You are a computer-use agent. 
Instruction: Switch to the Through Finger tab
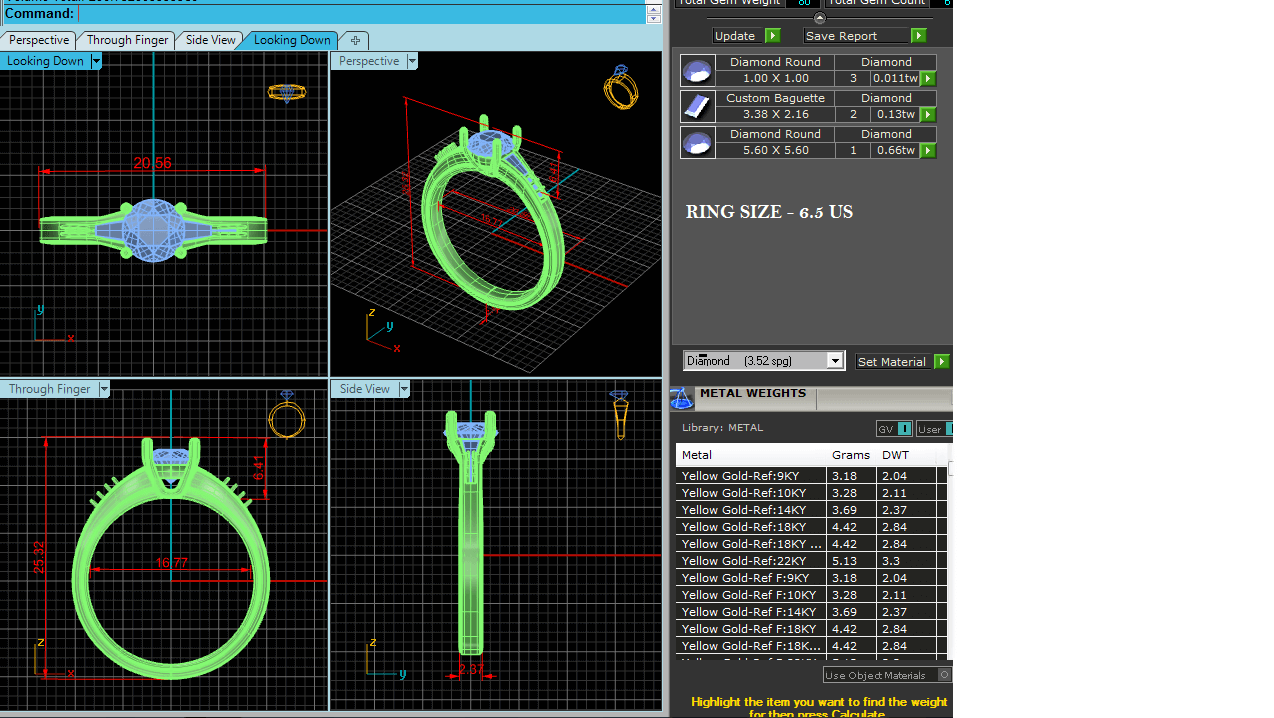127,40
